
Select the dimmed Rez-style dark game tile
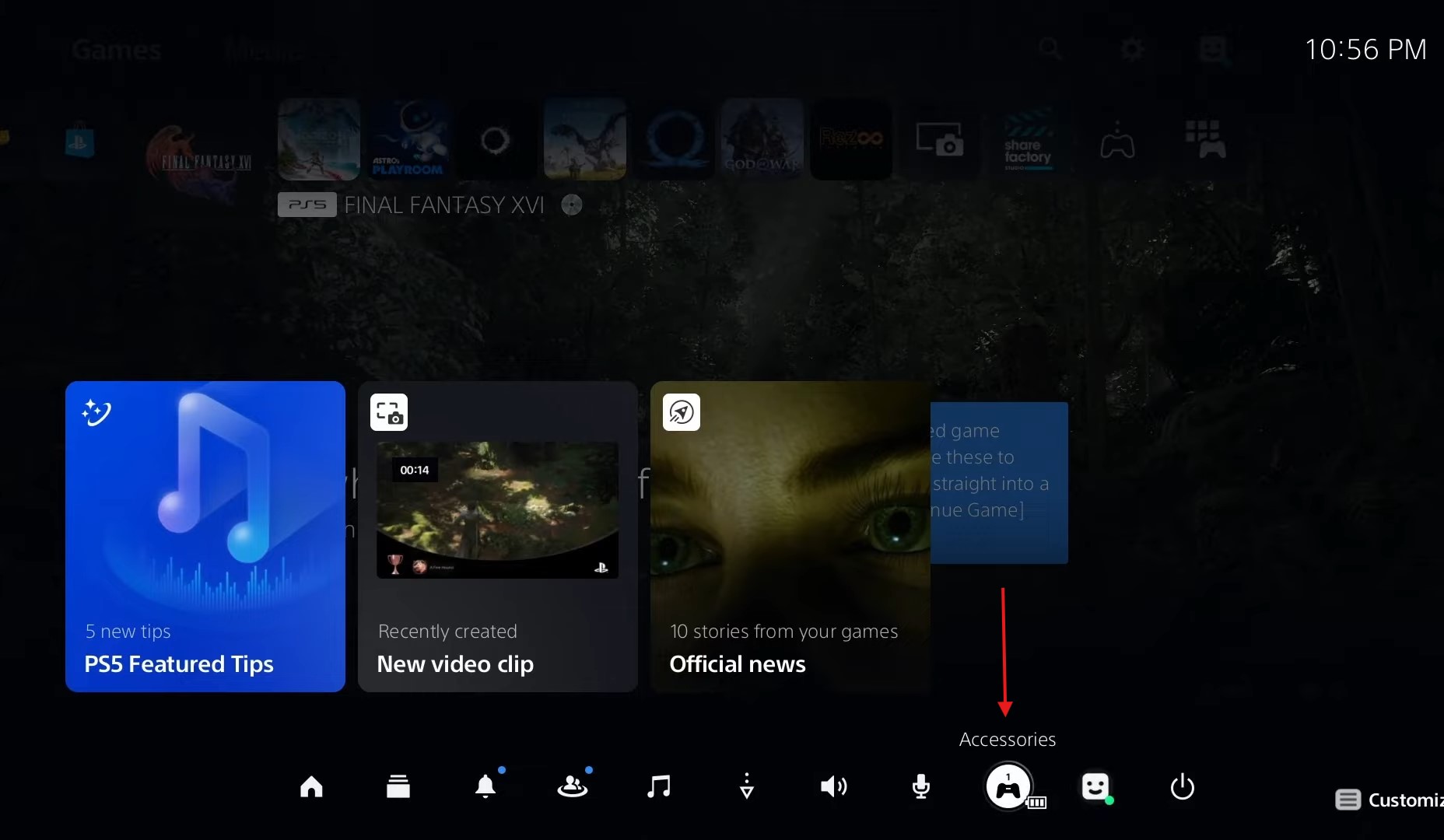point(851,139)
